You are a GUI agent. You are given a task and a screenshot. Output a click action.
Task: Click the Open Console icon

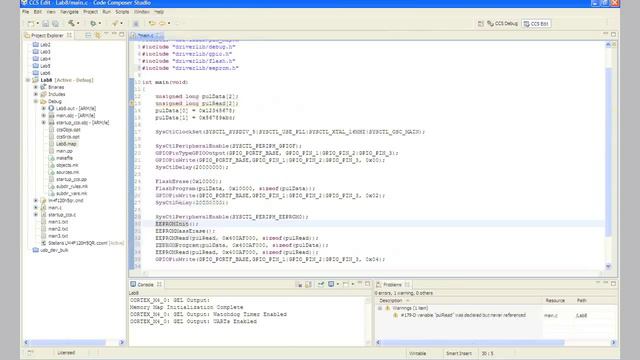[x=346, y=284]
